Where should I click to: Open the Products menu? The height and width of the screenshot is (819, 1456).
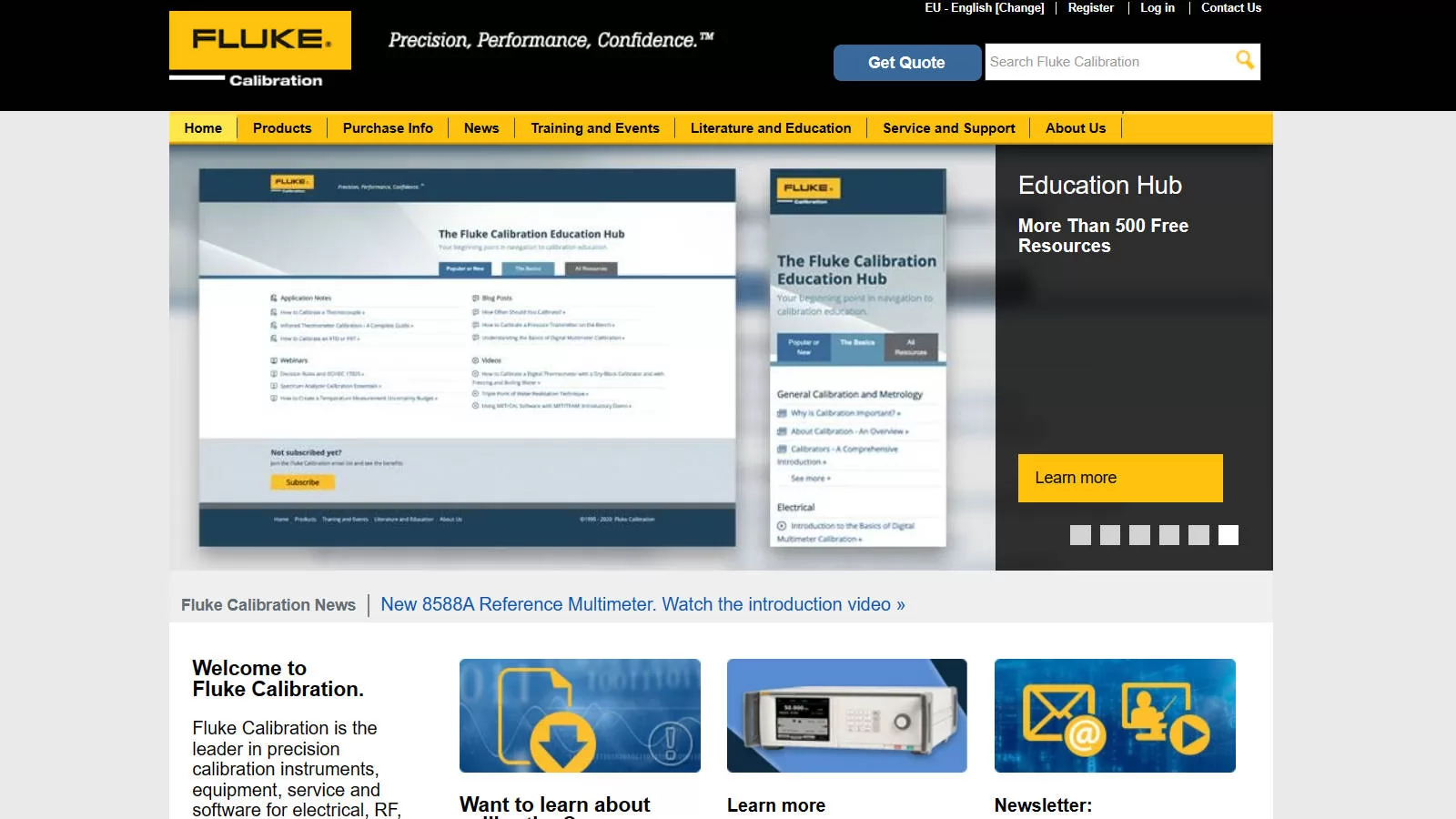tap(282, 128)
